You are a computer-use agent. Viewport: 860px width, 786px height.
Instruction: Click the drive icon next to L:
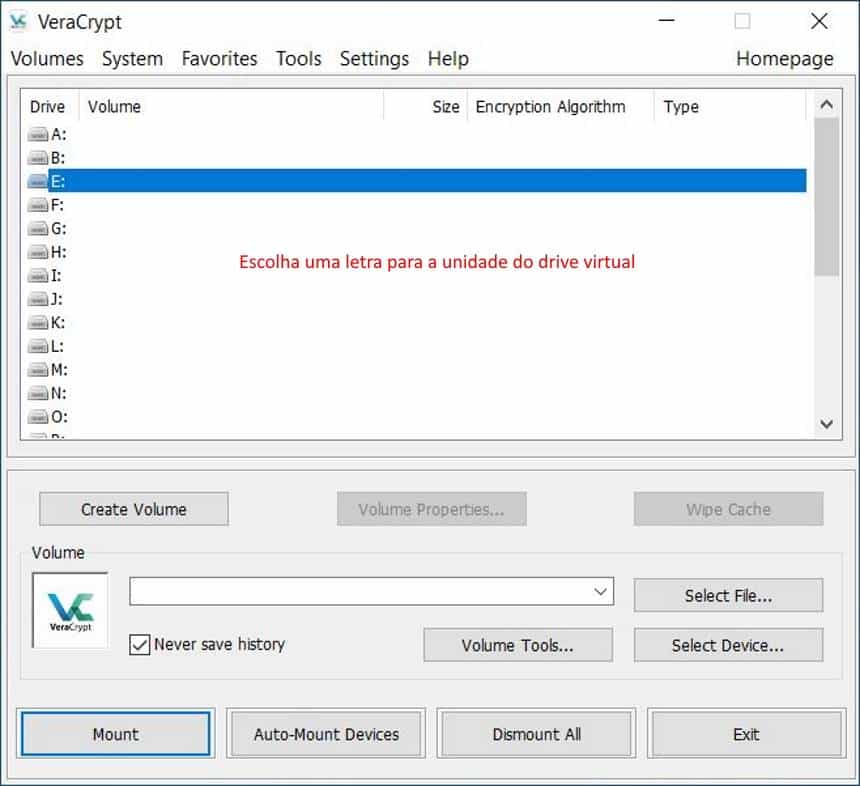pyautogui.click(x=38, y=346)
